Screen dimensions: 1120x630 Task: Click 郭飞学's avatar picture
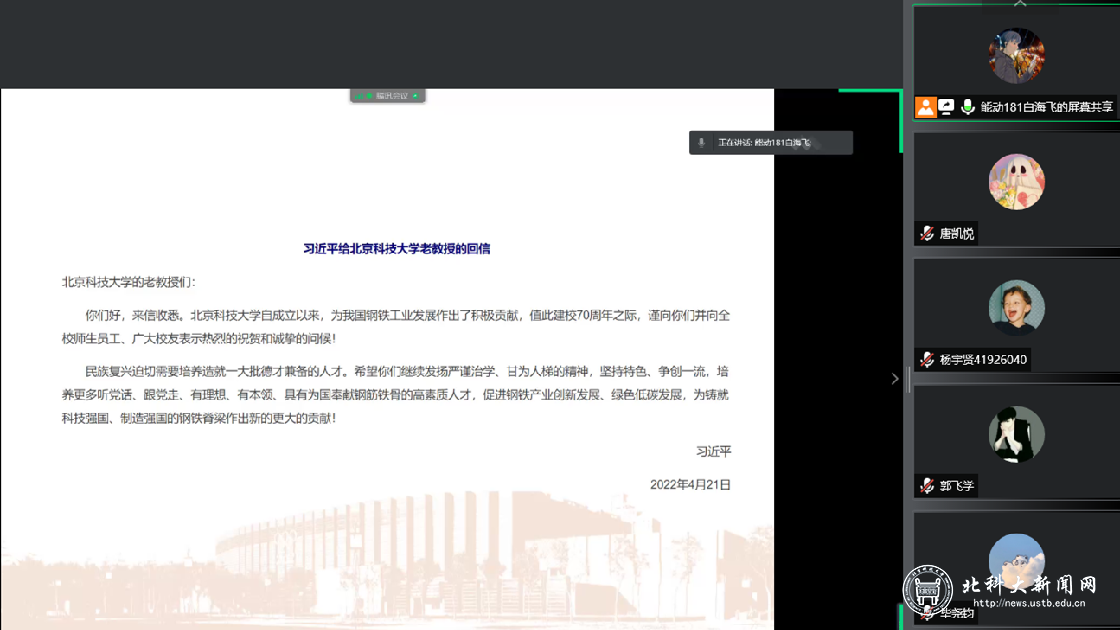coord(1016,434)
